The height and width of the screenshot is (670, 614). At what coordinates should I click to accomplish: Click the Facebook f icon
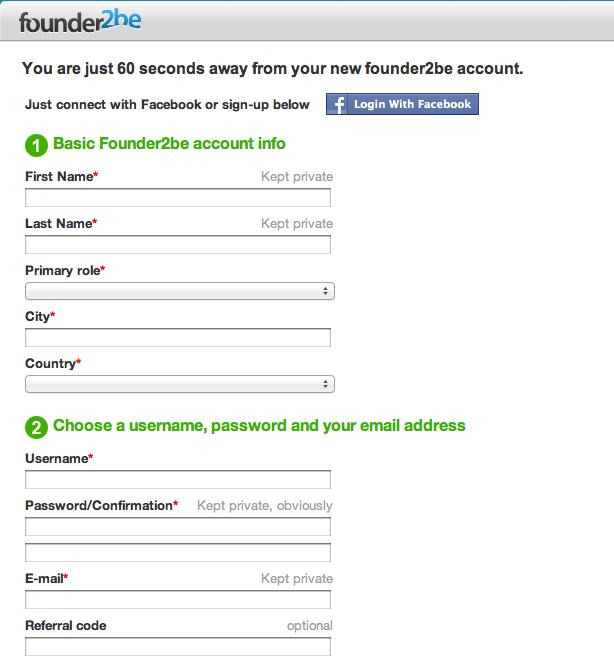pyautogui.click(x=339, y=104)
